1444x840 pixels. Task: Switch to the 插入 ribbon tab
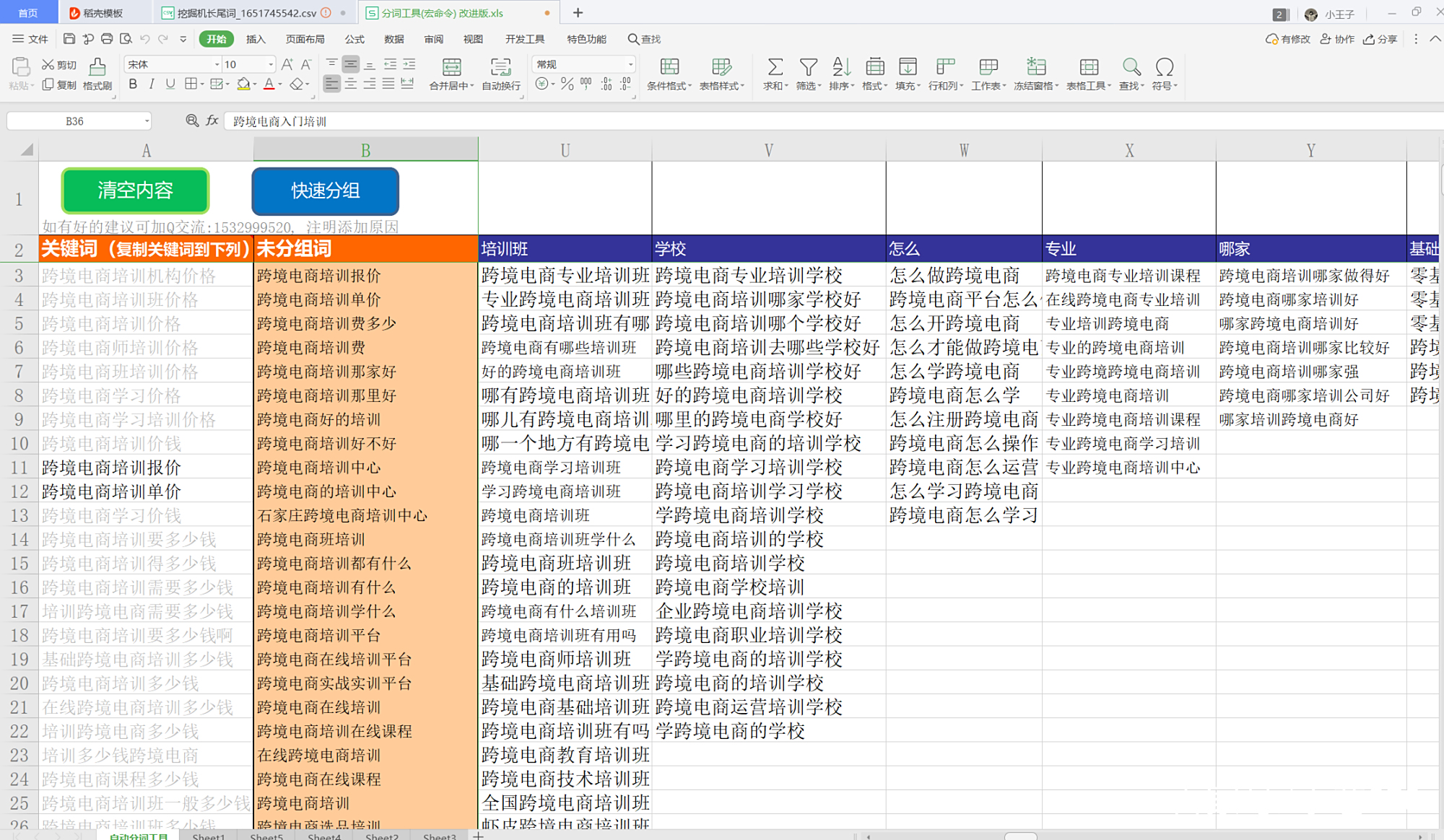[x=256, y=39]
